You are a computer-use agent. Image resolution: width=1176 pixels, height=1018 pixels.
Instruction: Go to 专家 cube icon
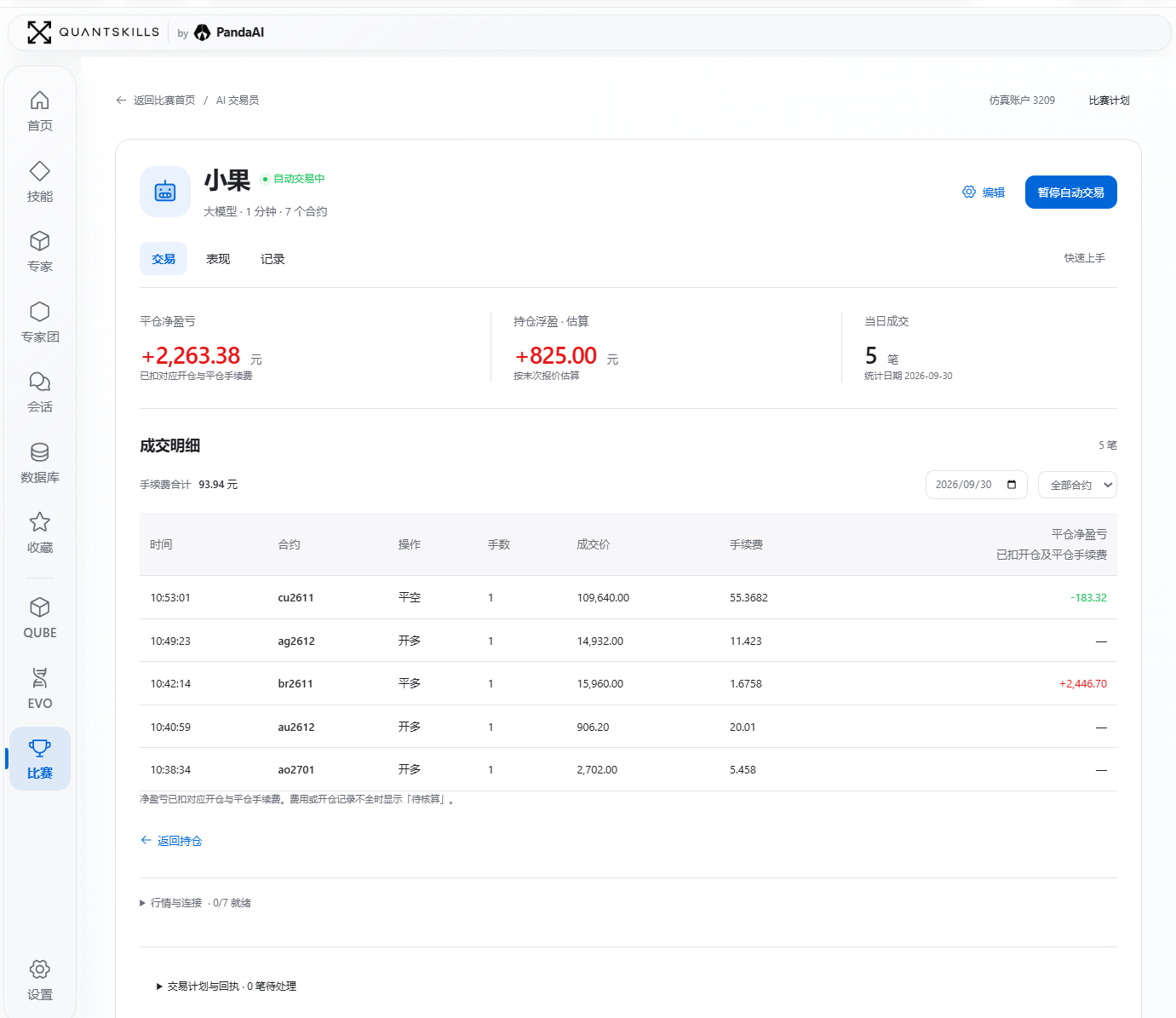click(40, 241)
